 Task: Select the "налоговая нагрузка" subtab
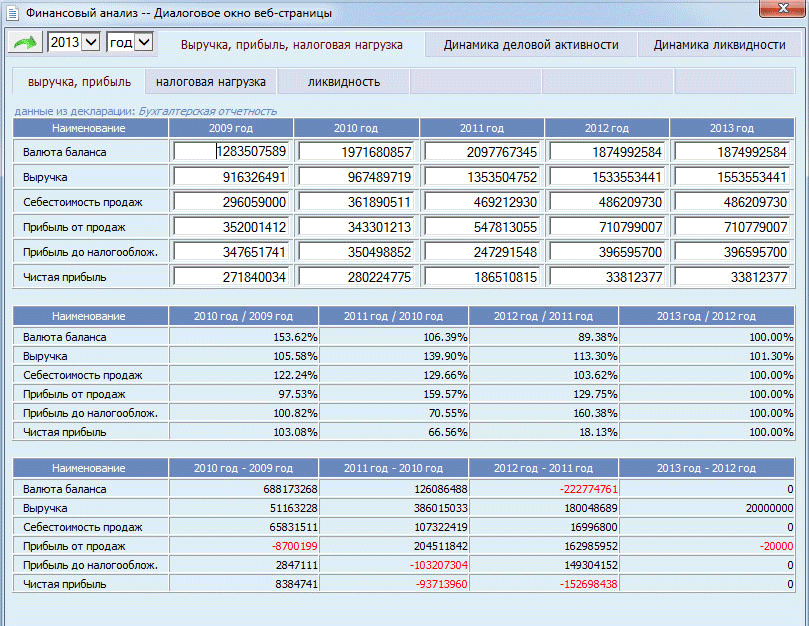[211, 82]
